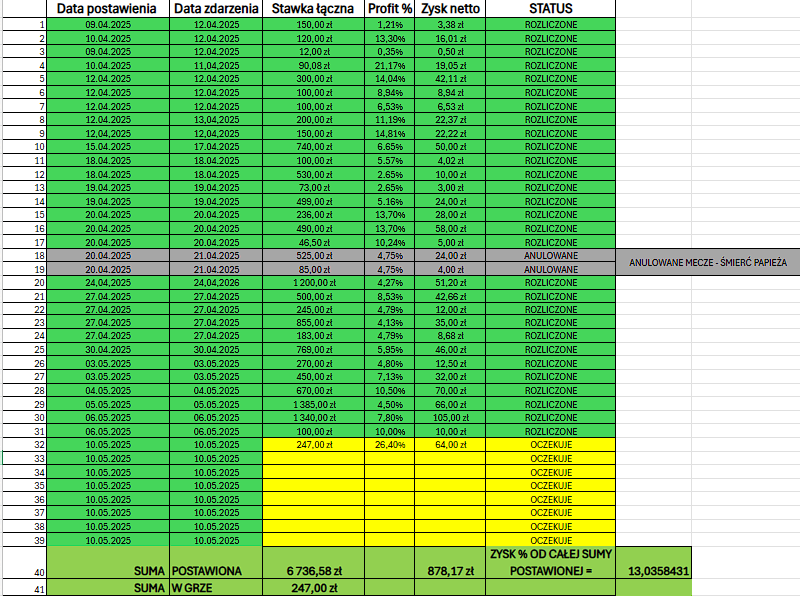The width and height of the screenshot is (800, 596).
Task: Click profit 14,81% in row 9
Action: point(390,133)
